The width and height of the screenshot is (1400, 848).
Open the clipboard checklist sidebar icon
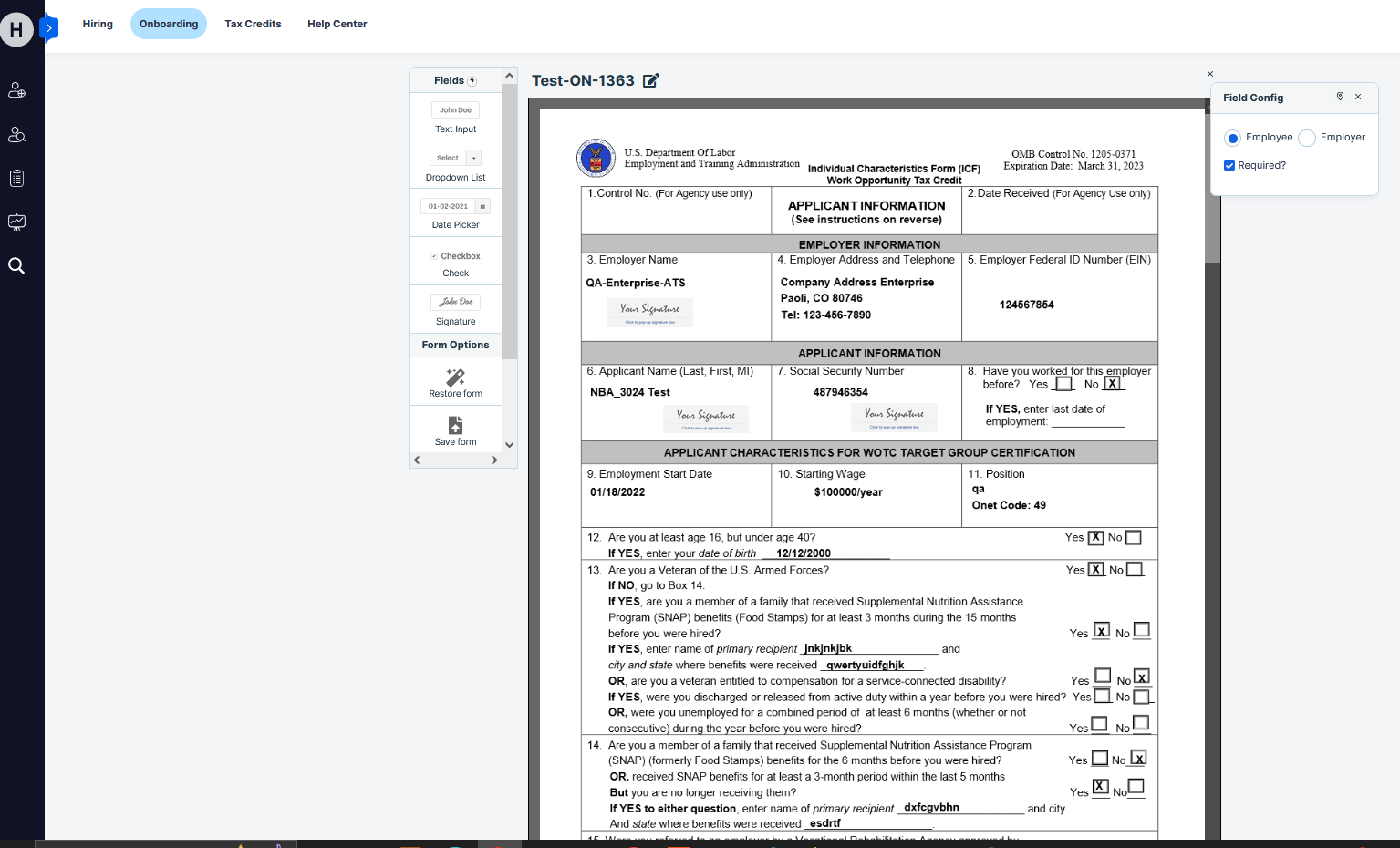[x=16, y=178]
